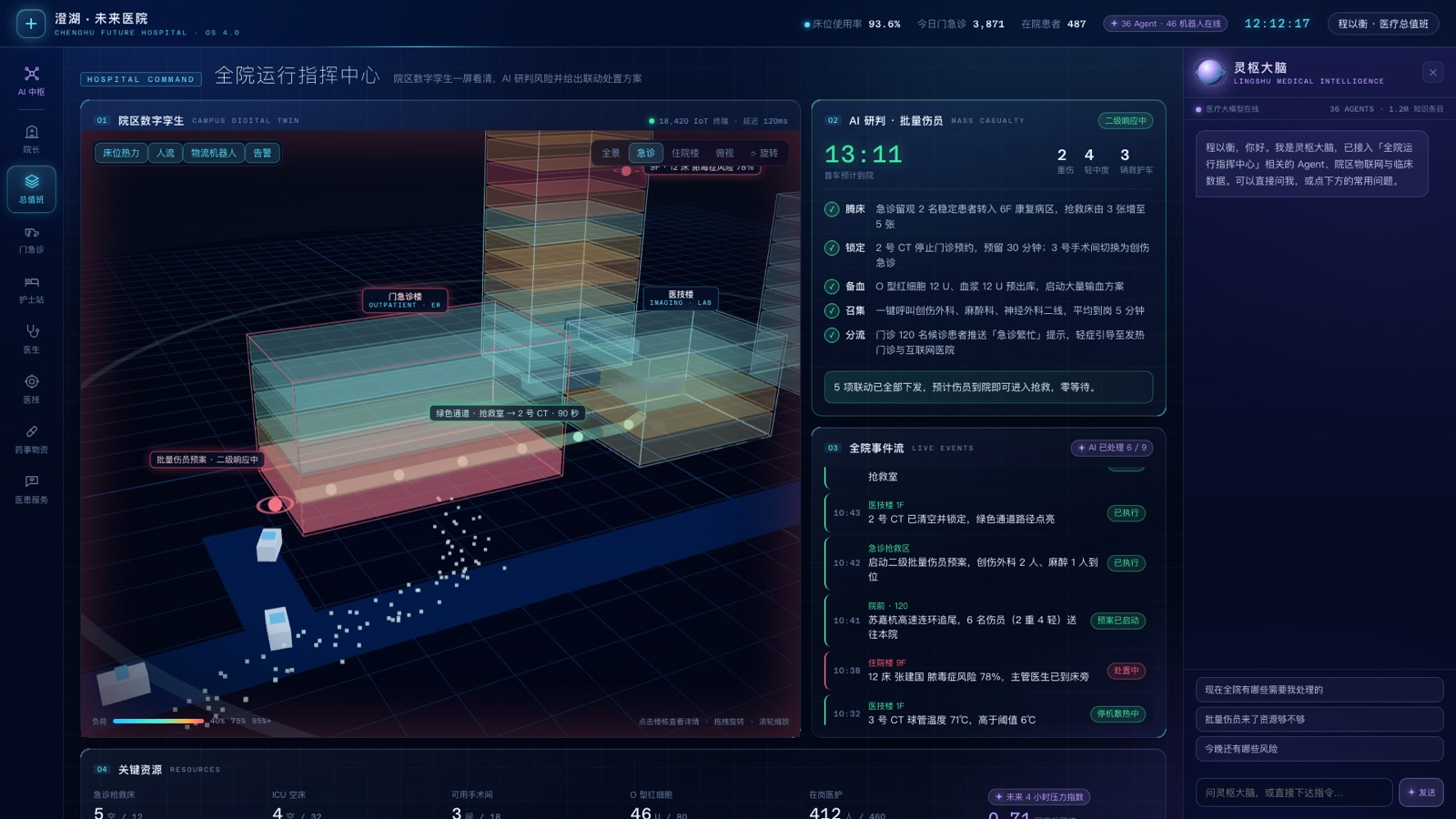
Task: Open the AI 中枢 sidebar icon
Action: 32,80
